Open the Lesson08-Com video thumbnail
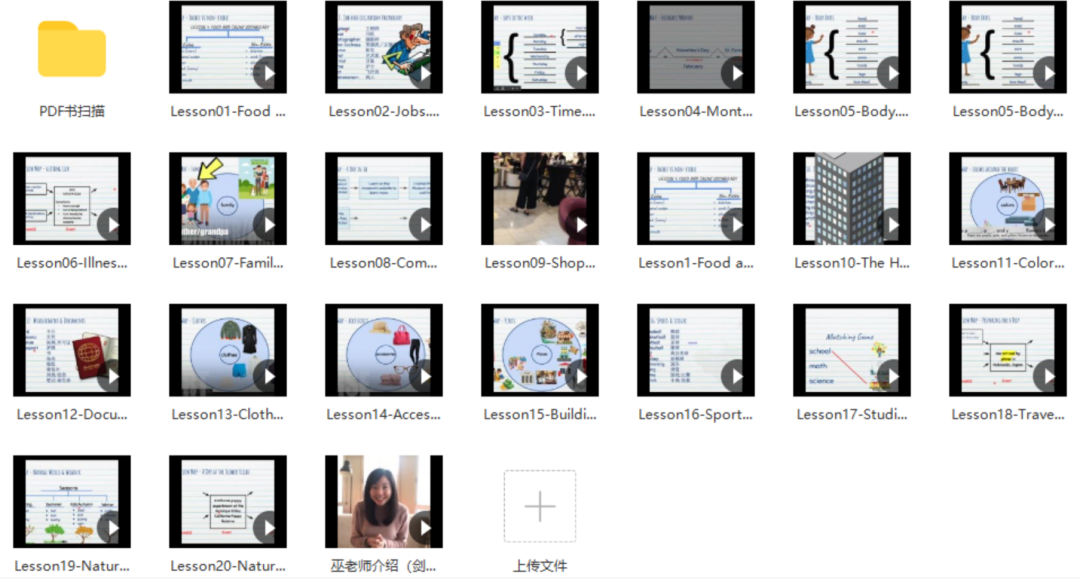1080x579 pixels. [x=384, y=199]
